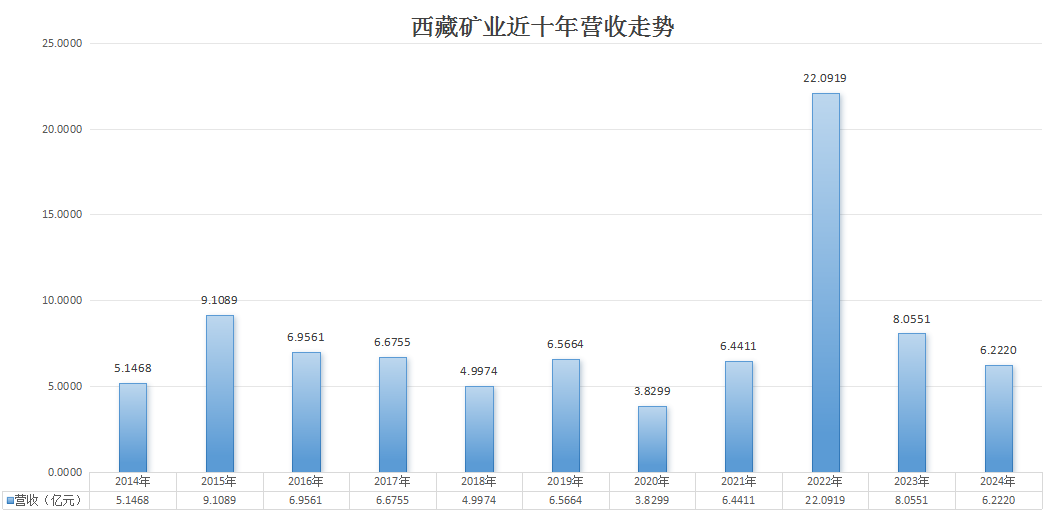Click data label 22.0919 above 2022 bar
Screen dimensions: 1048x512
click(825, 78)
